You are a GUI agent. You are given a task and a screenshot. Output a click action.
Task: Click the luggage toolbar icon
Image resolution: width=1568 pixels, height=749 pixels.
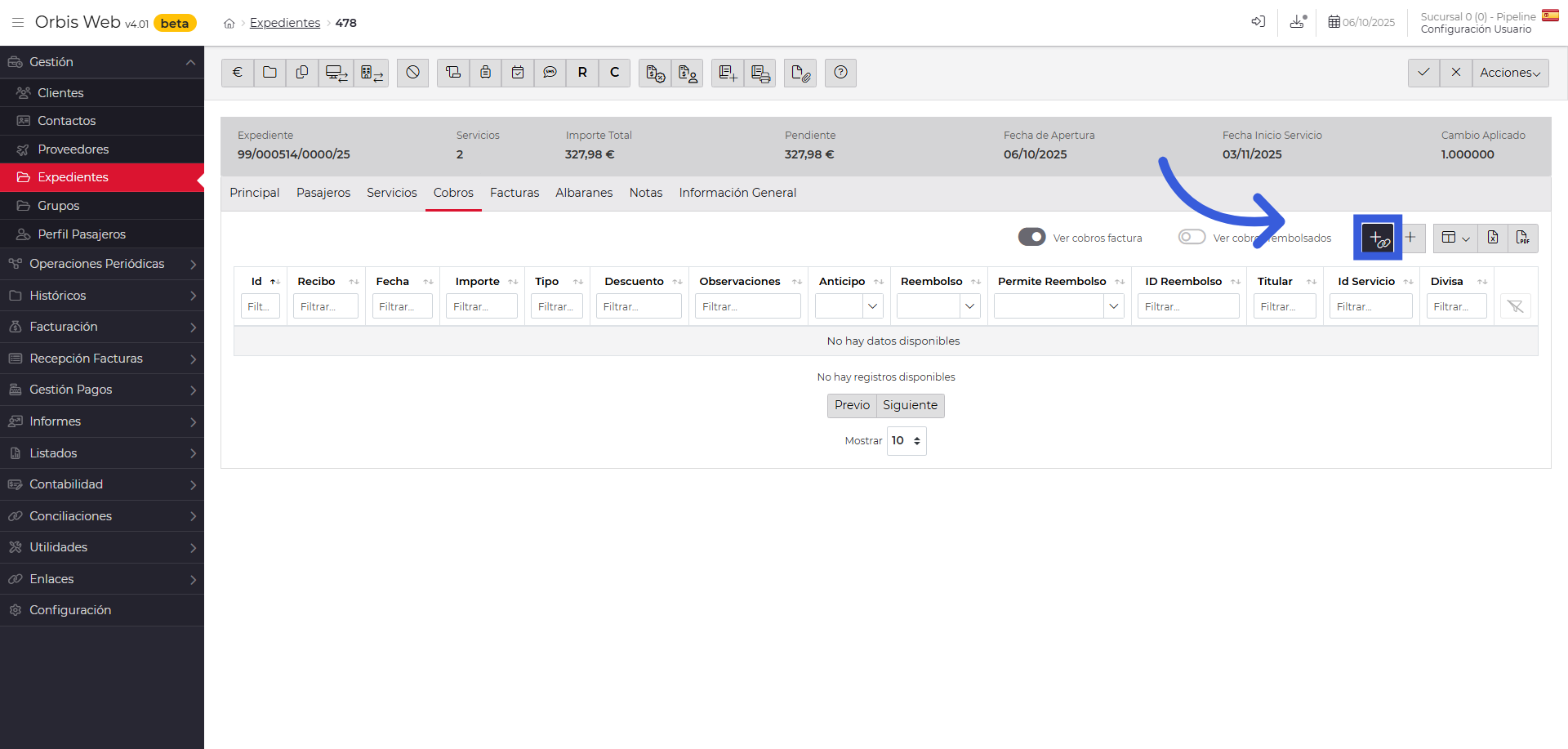[x=485, y=73]
